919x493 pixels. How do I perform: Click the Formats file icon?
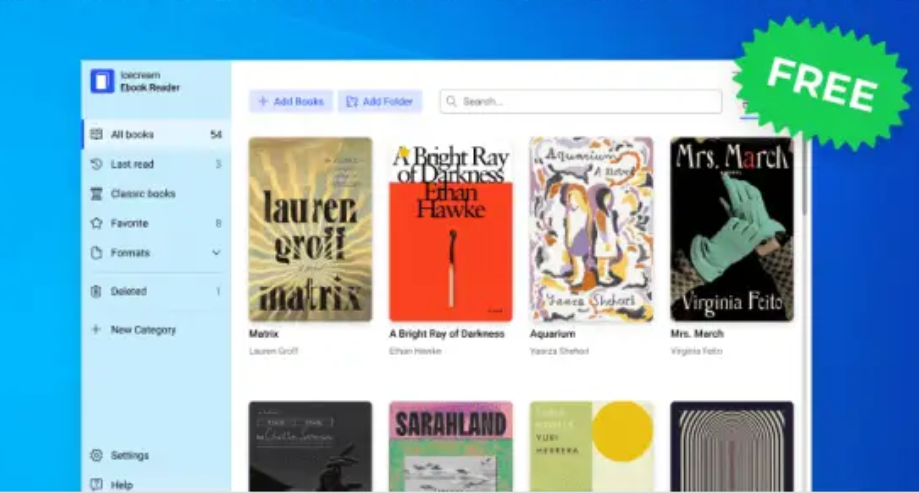(97, 253)
